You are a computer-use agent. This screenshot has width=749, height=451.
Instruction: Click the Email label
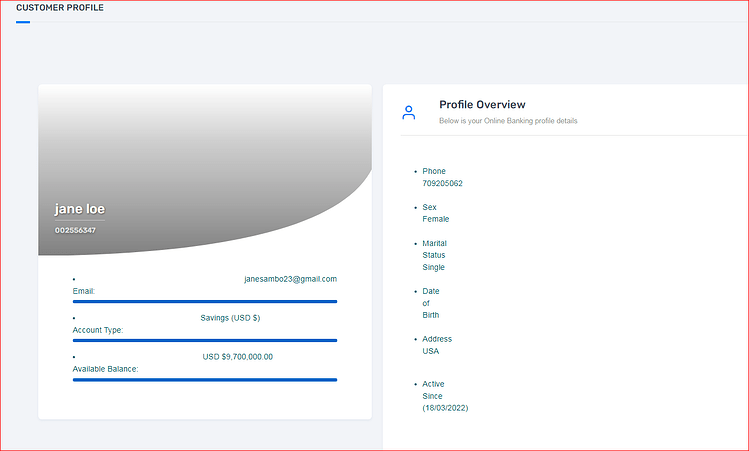(84, 291)
